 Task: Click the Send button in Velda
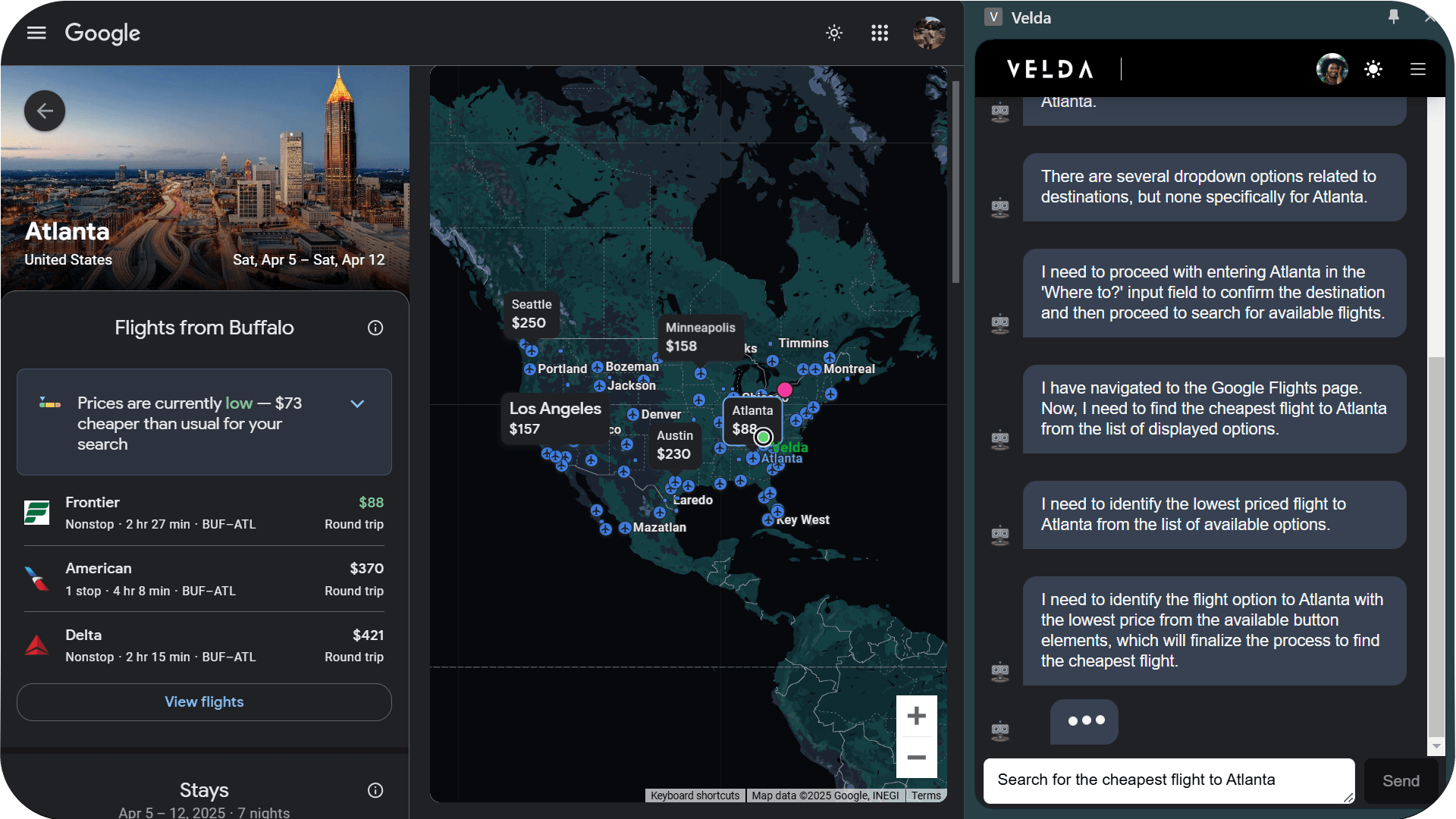[1401, 781]
